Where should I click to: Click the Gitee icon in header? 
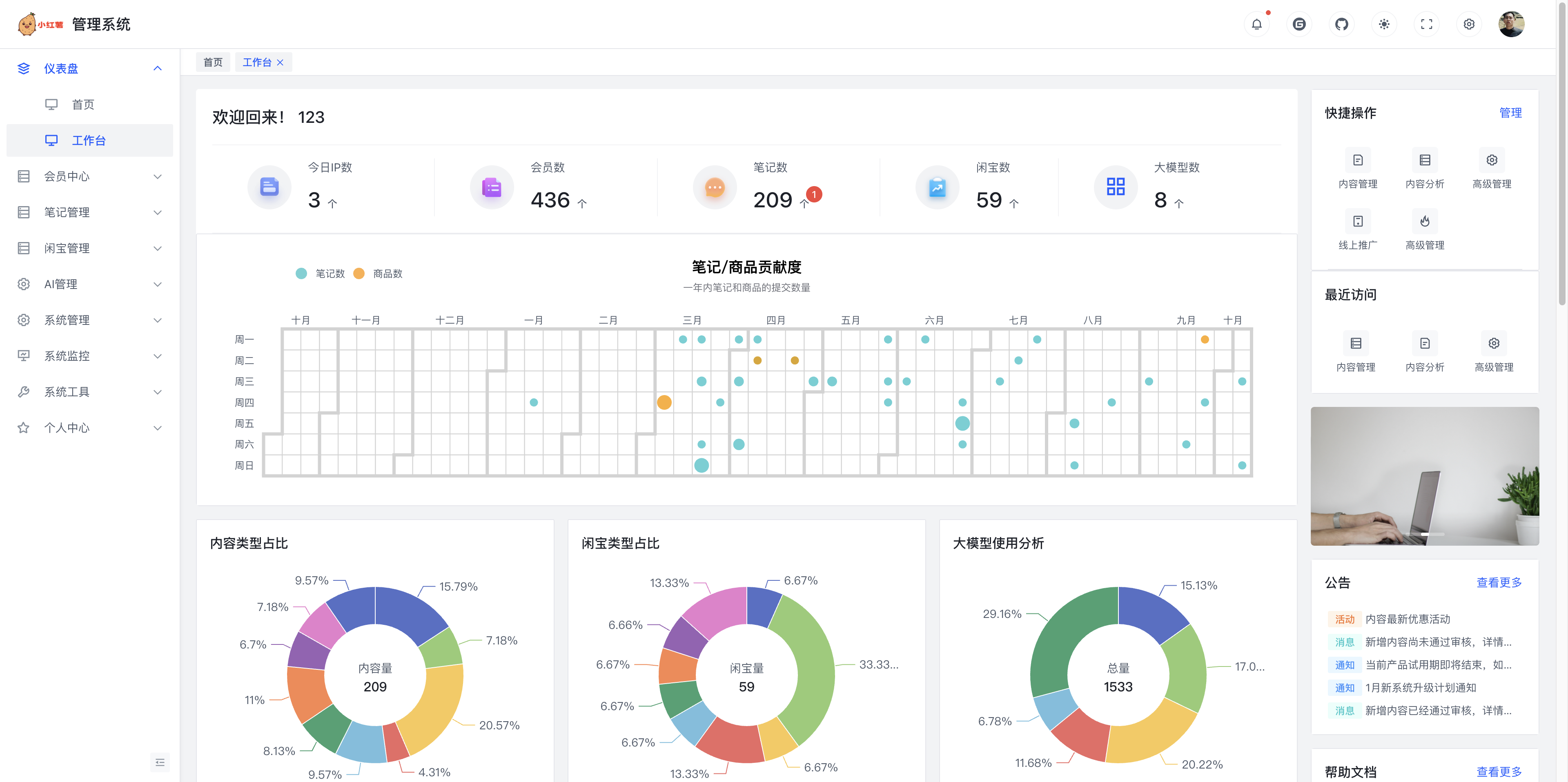(1299, 24)
